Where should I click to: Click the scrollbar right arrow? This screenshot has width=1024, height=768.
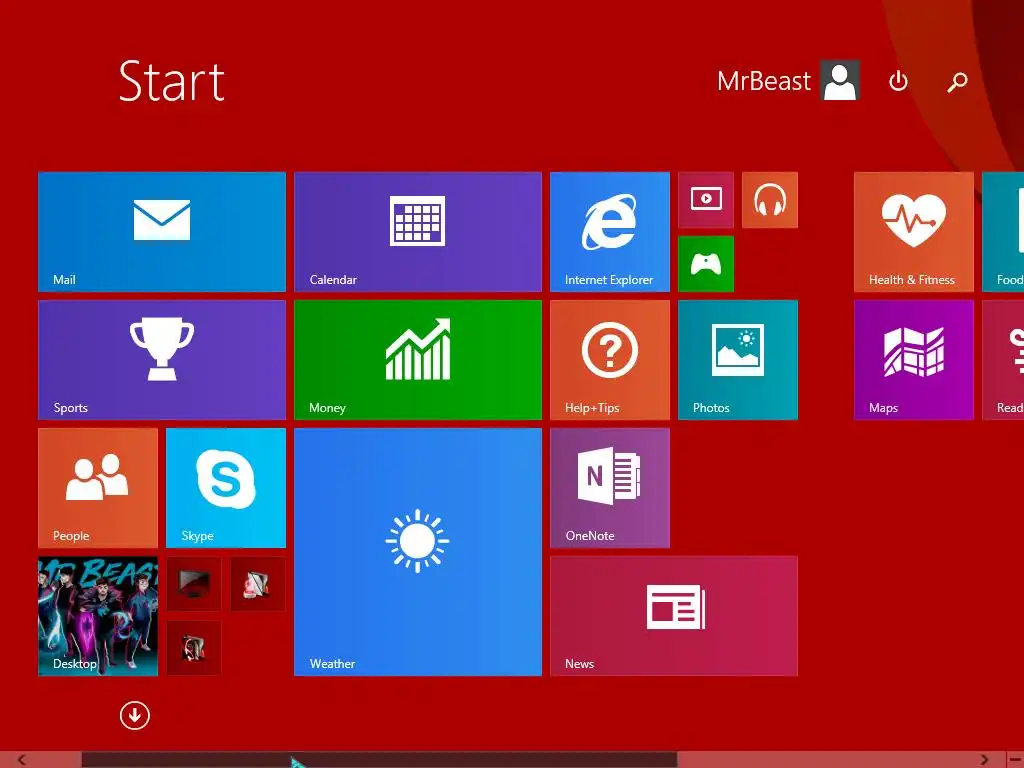984,760
